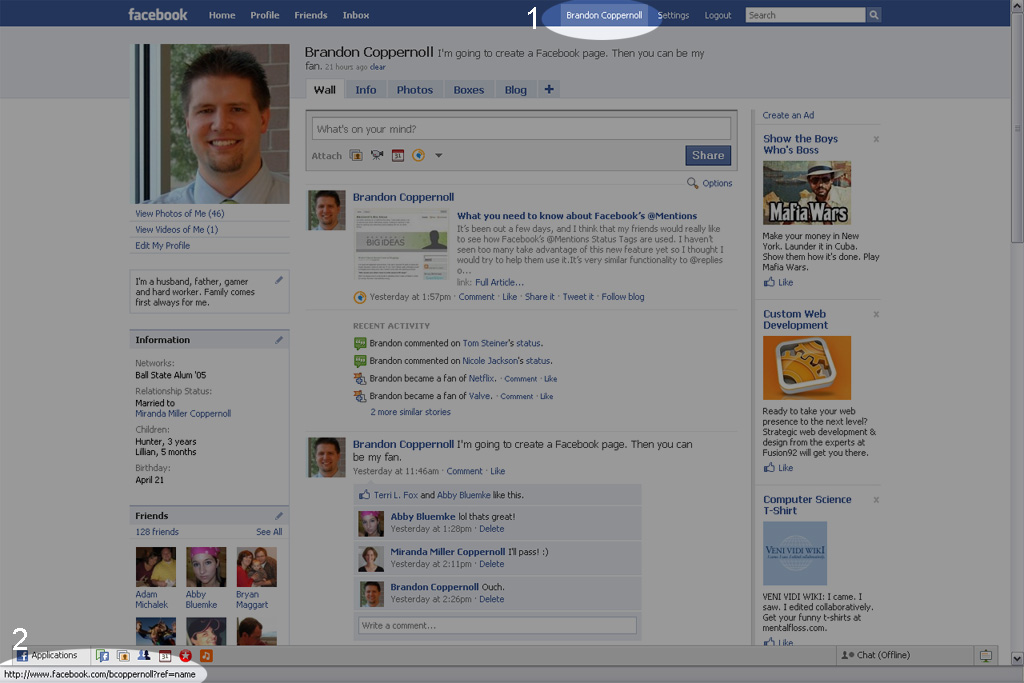Screen dimensions: 1024x683
Task: Edit the Friends box with pencil icon
Action: [279, 515]
